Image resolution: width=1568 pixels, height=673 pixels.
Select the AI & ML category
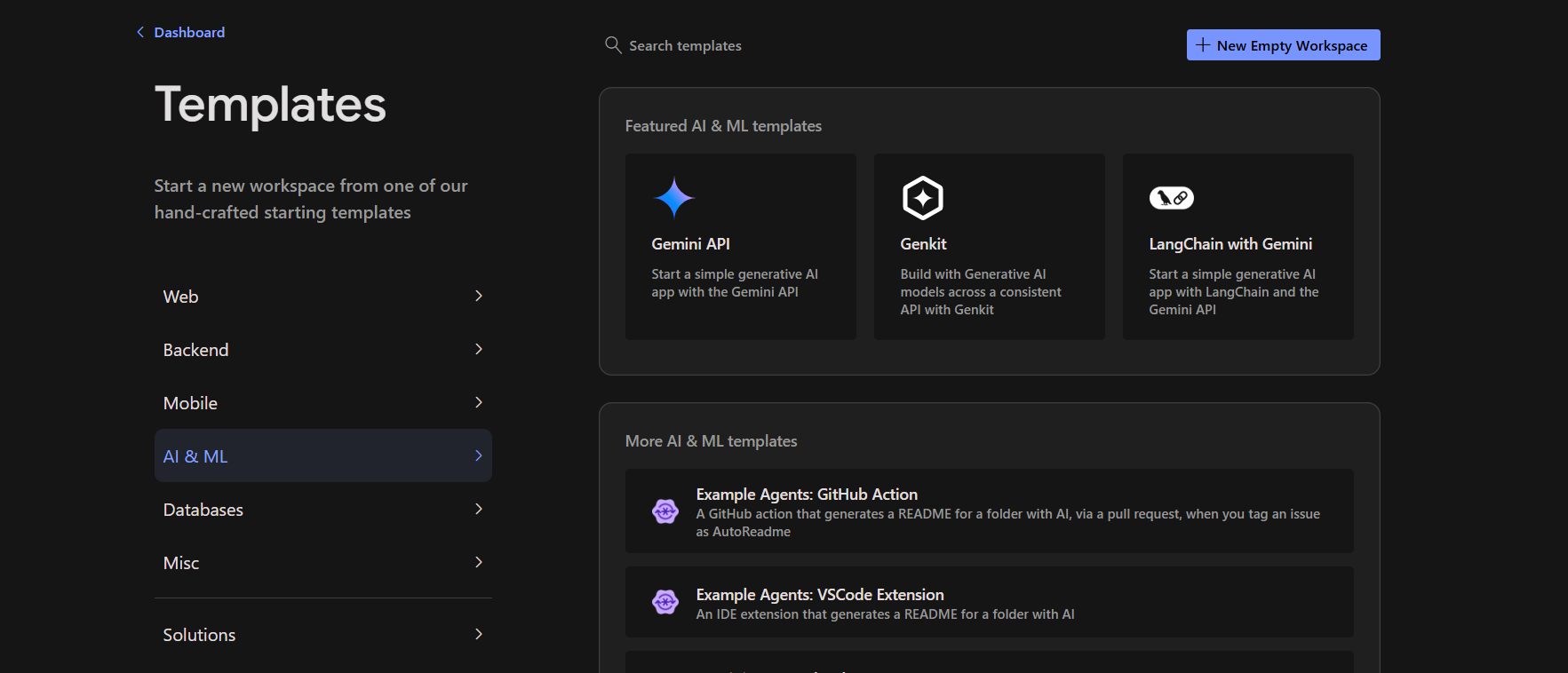point(196,456)
